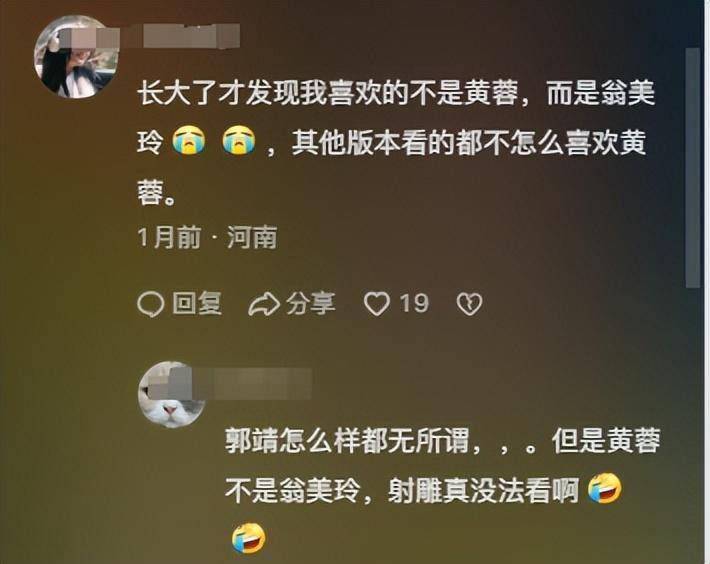Open the cat avatar of the replier
Viewport: 710px width, 564px height.
coord(172,395)
